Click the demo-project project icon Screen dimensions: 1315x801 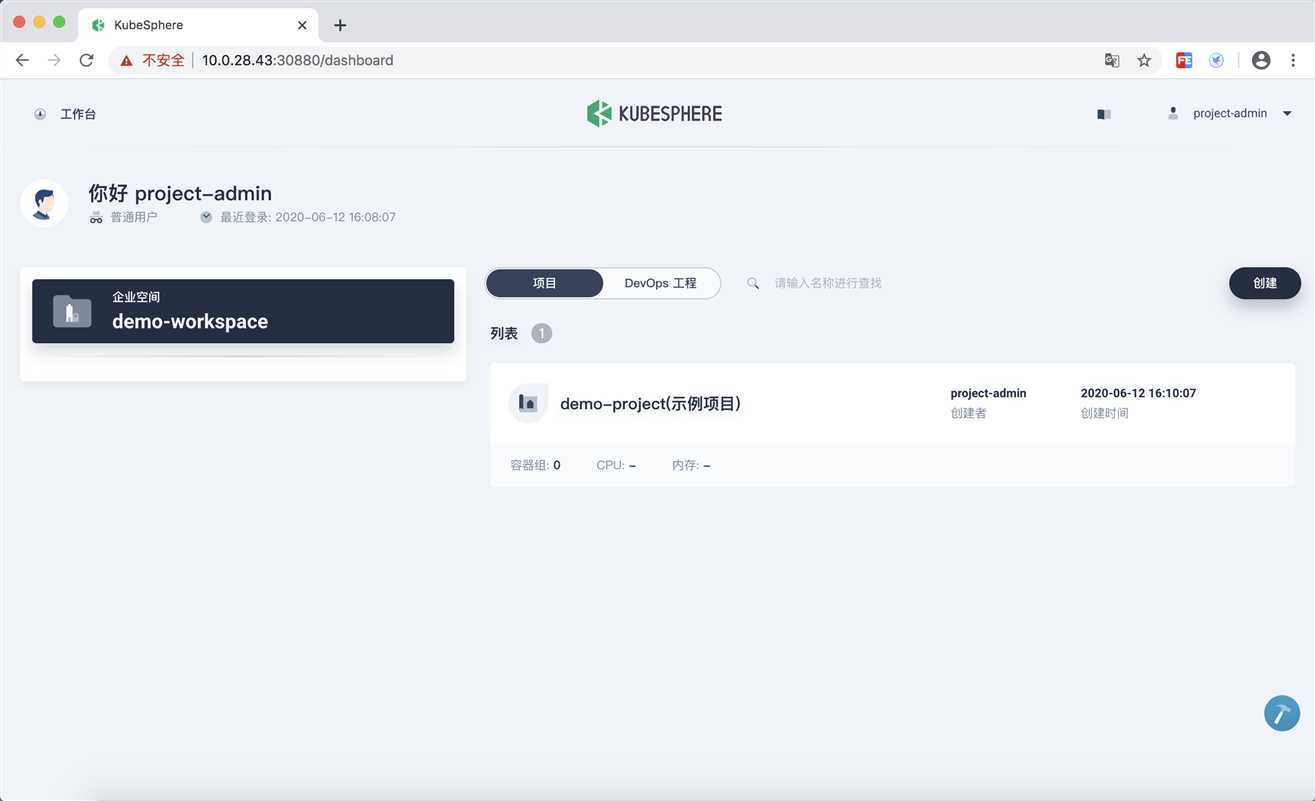pyautogui.click(x=528, y=404)
